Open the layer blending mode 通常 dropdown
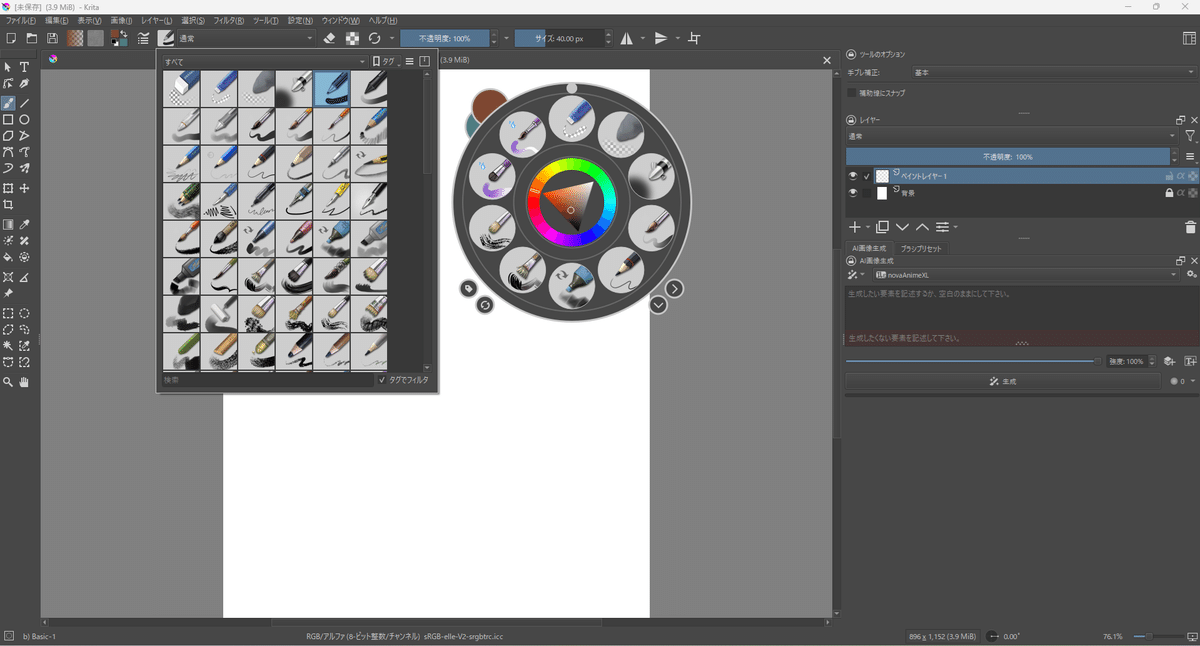 pyautogui.click(x=1000, y=135)
